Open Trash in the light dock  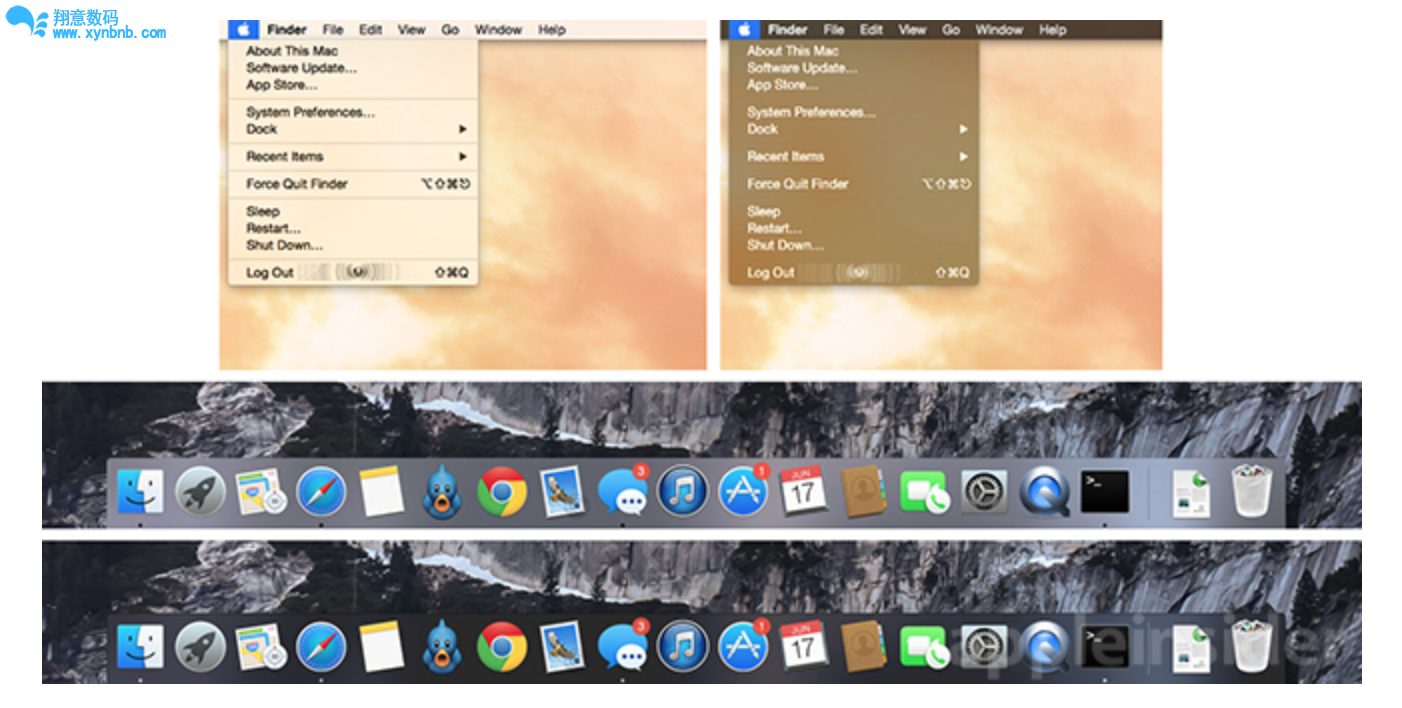click(x=1252, y=491)
